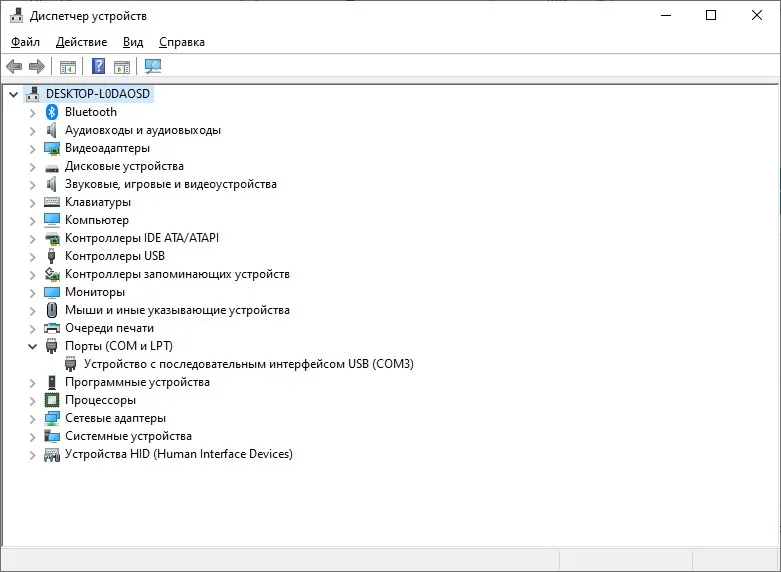Click the Контроллеры USB plug icon
This screenshot has width=781, height=572.
tap(51, 256)
